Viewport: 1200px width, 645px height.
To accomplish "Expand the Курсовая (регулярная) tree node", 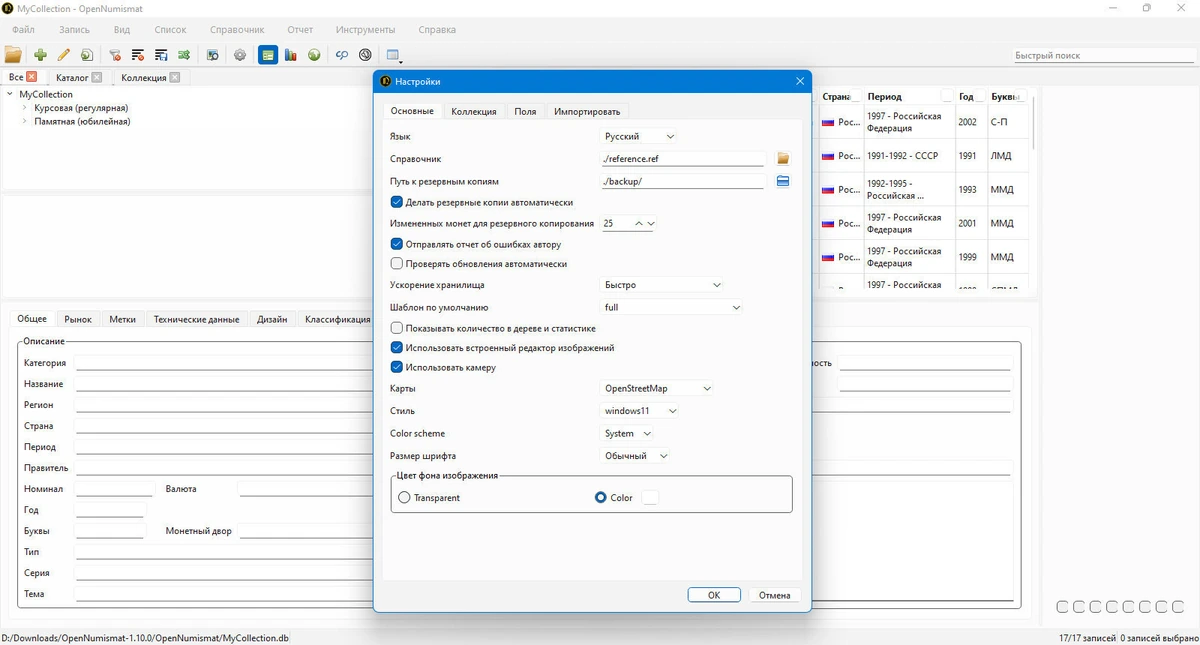I will [25, 108].
